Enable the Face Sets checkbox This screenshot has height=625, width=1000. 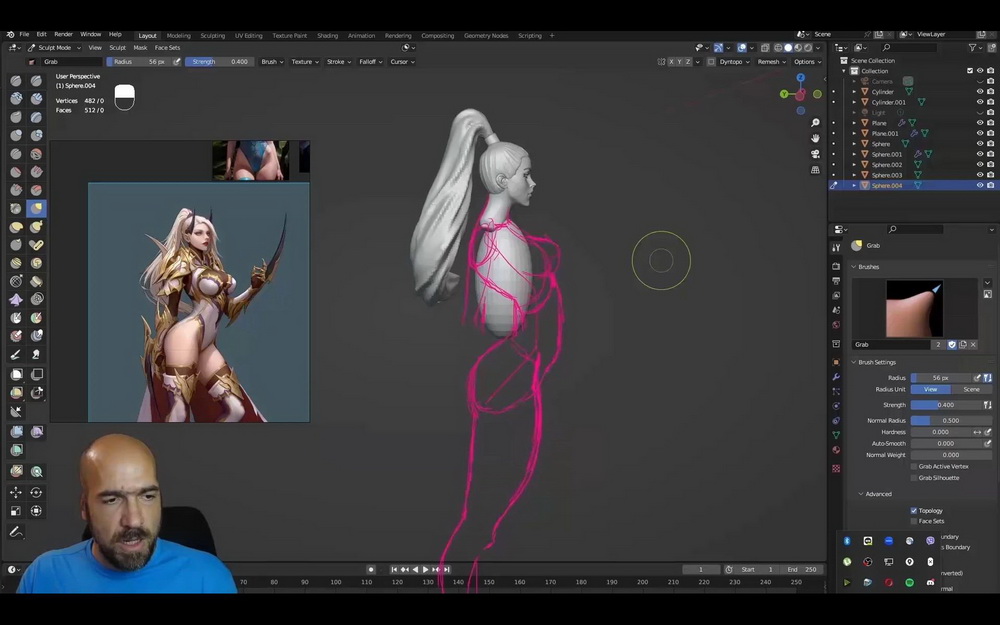pyautogui.click(x=914, y=521)
